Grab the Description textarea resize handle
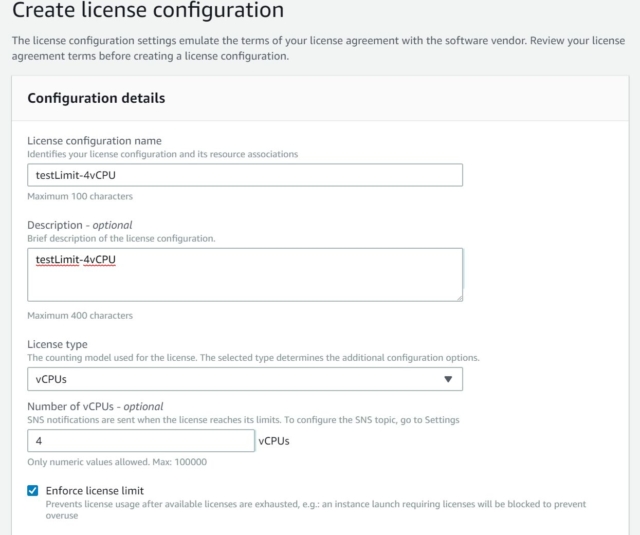This screenshot has height=535, width=640. [460, 298]
